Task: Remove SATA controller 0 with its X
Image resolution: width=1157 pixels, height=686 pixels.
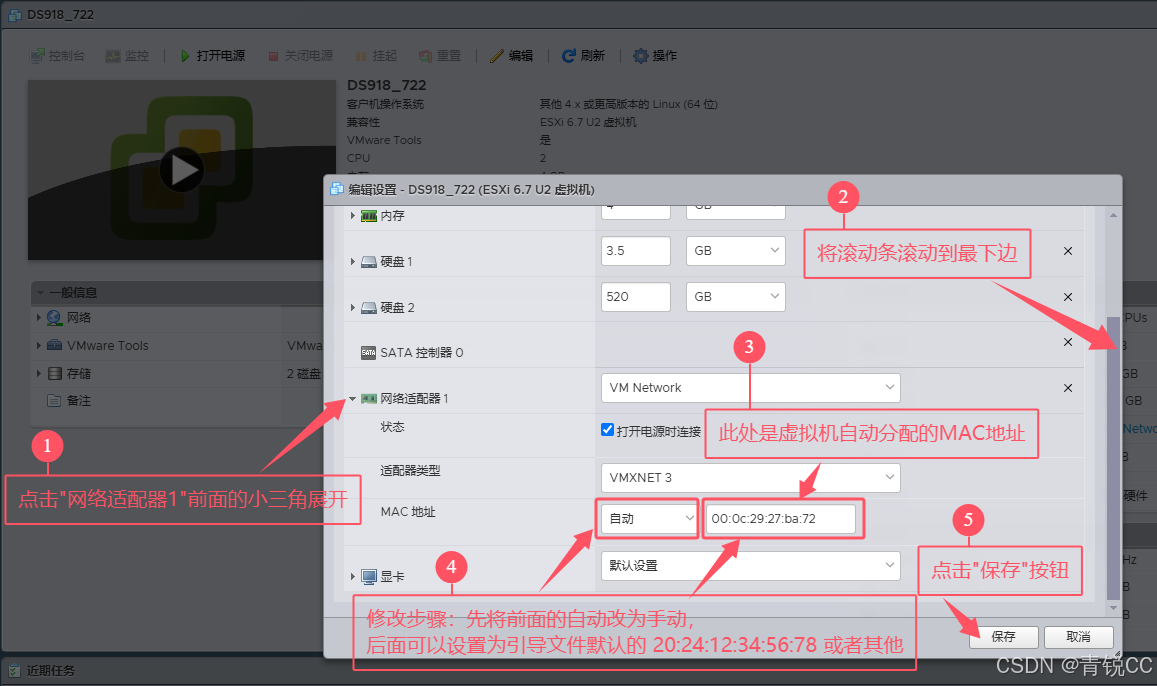Action: point(1068,342)
